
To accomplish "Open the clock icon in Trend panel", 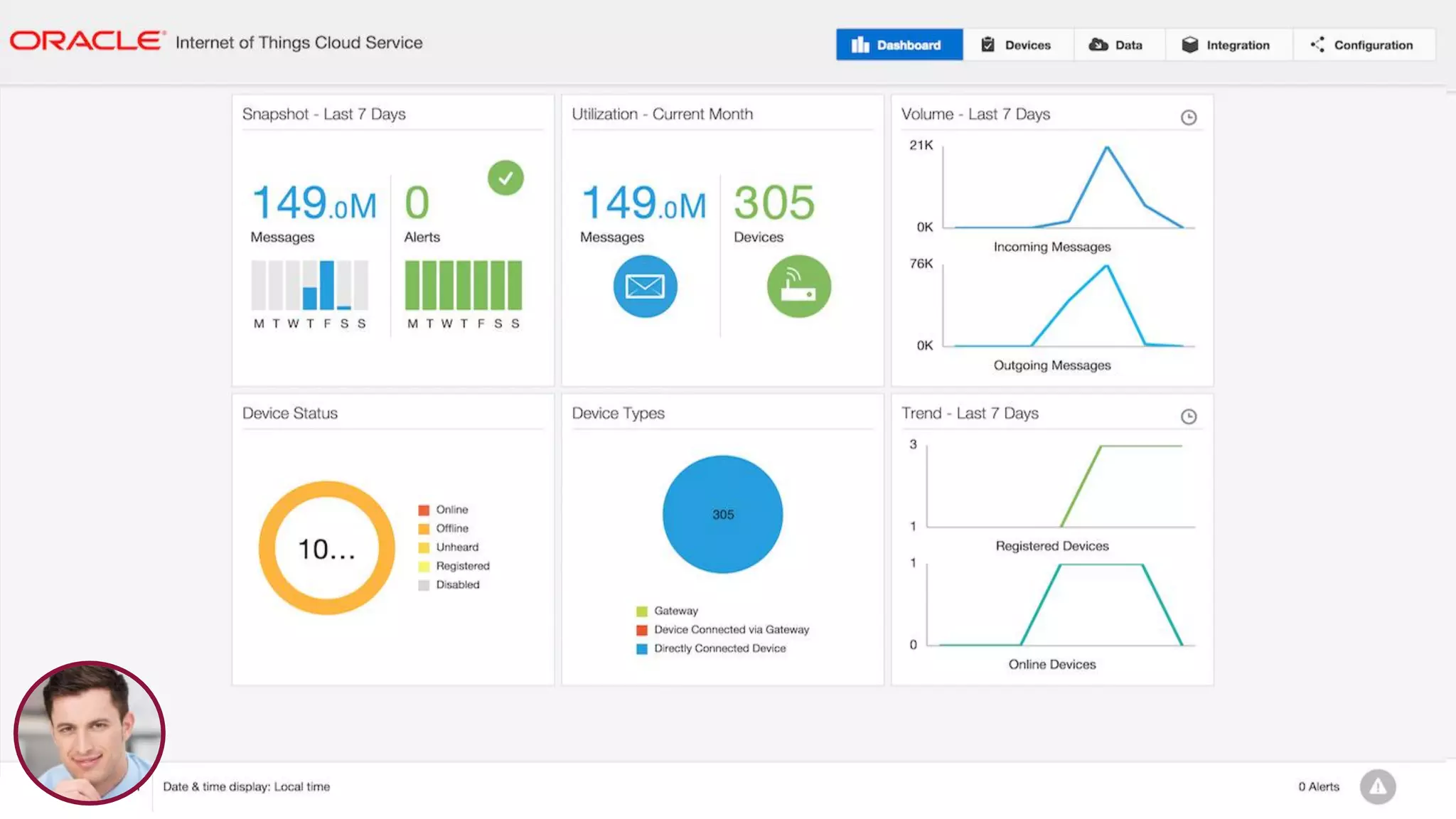I will 1189,417.
